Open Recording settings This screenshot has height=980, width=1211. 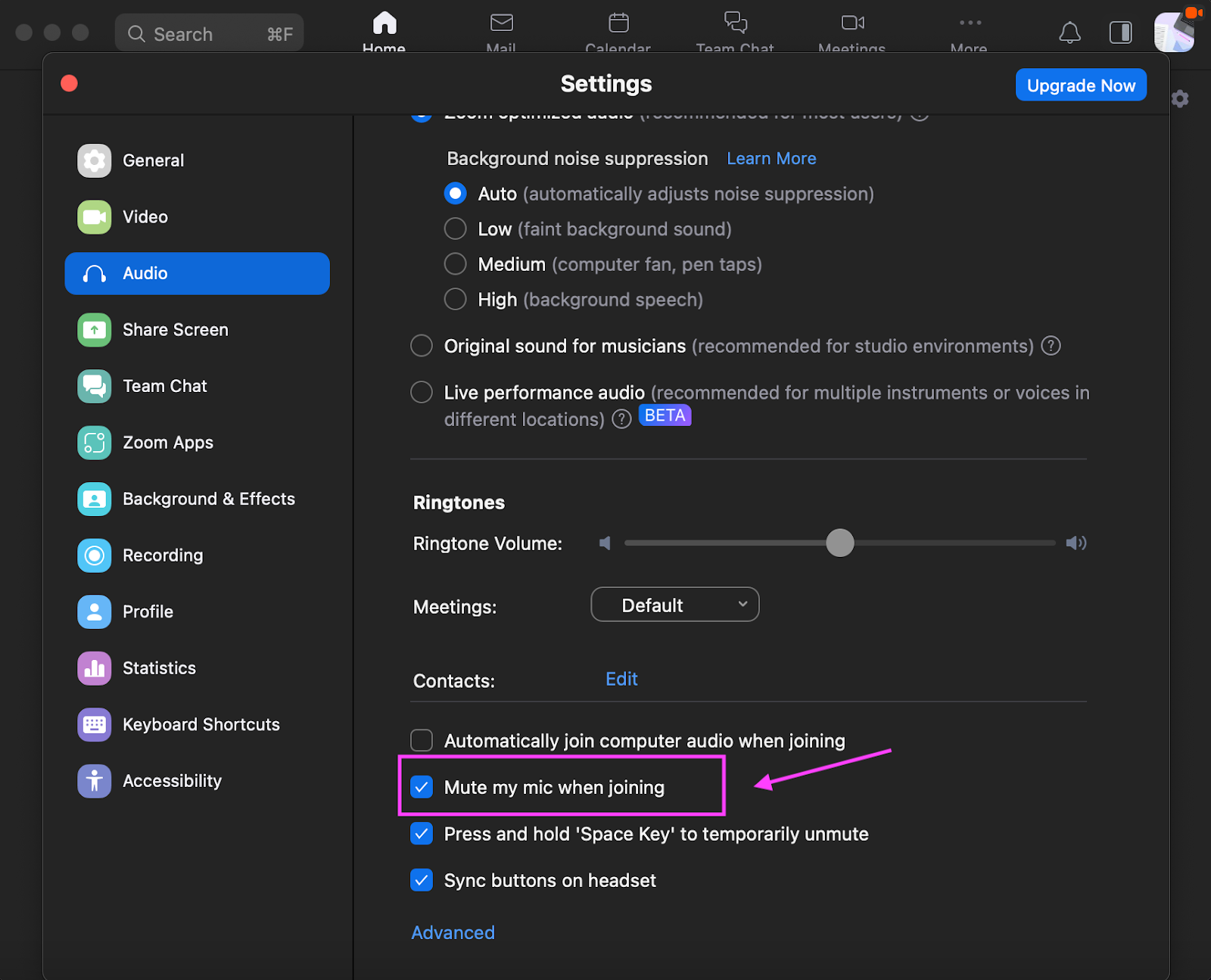click(162, 555)
